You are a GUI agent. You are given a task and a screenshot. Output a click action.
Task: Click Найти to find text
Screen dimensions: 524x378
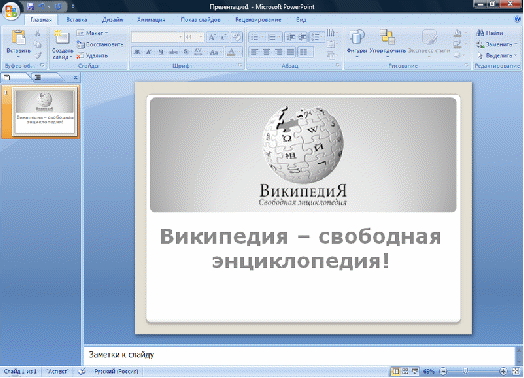pos(490,33)
